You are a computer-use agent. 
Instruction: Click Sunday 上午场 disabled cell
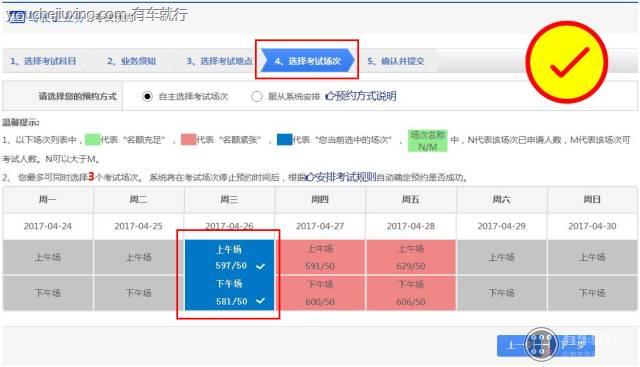click(592, 257)
